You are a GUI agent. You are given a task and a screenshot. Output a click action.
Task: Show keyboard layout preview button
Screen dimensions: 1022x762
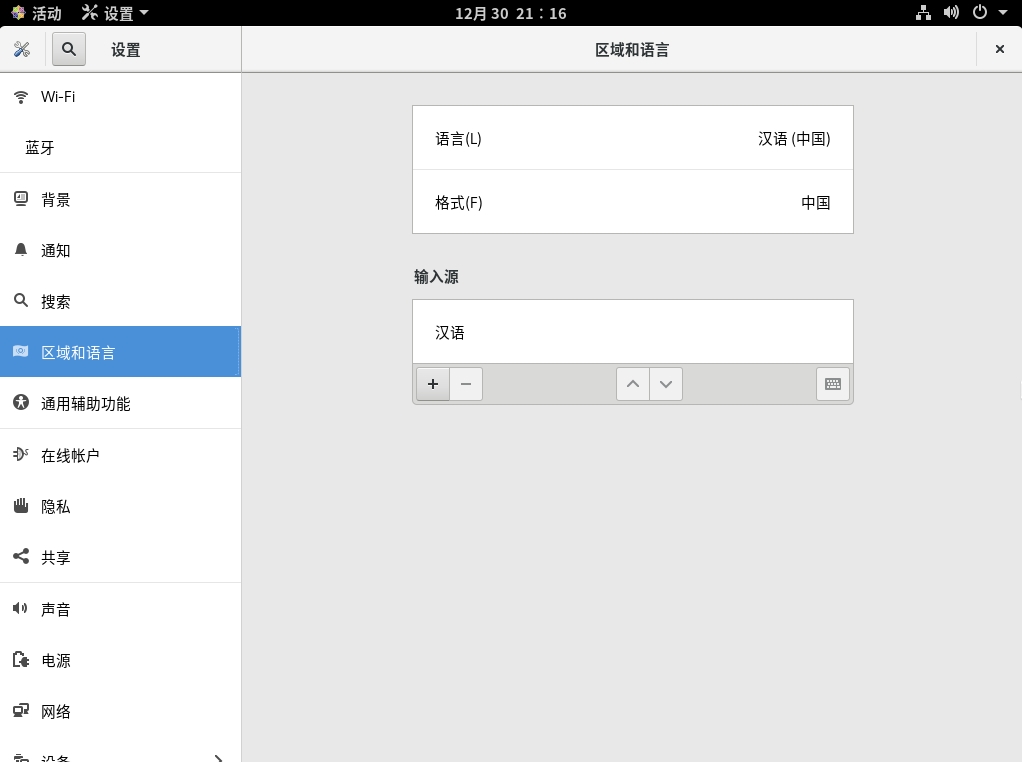pyautogui.click(x=833, y=384)
